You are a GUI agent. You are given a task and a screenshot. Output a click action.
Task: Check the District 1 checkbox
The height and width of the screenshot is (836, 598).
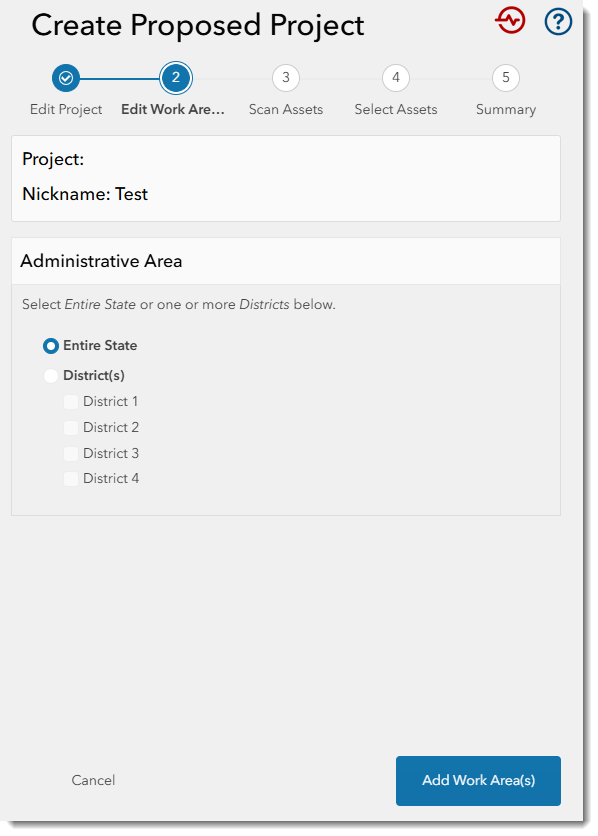pos(71,401)
